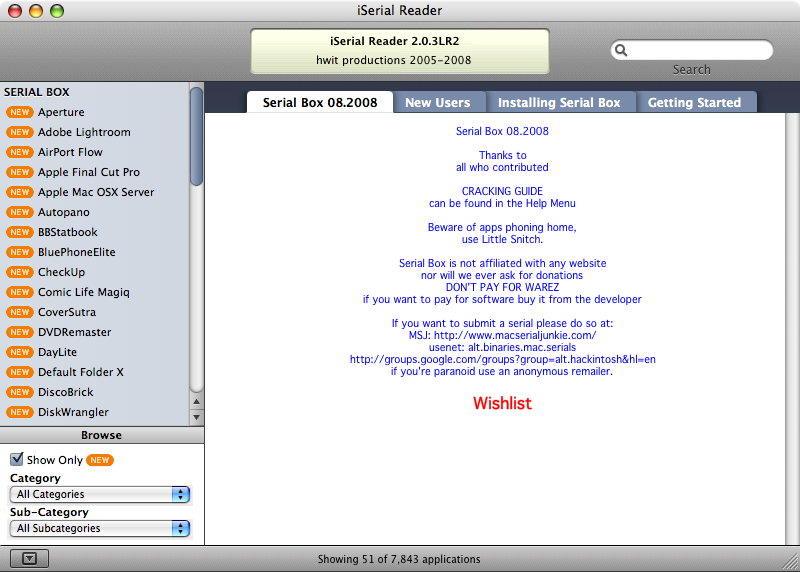
Task: Switch to the Serial Box 08.2008 tab
Action: 320,103
